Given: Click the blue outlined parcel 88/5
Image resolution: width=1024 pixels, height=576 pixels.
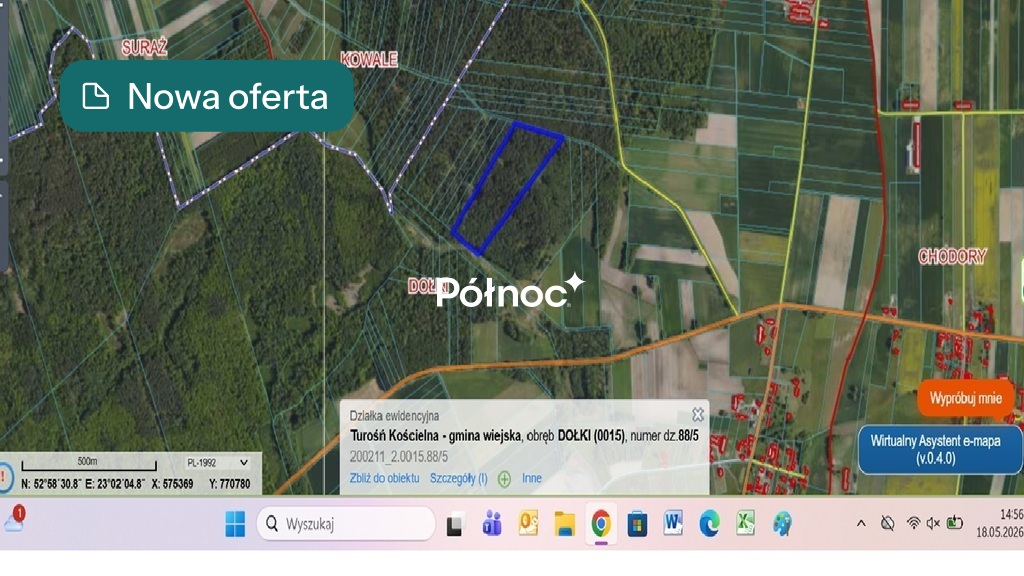Looking at the screenshot, I should click(507, 188).
